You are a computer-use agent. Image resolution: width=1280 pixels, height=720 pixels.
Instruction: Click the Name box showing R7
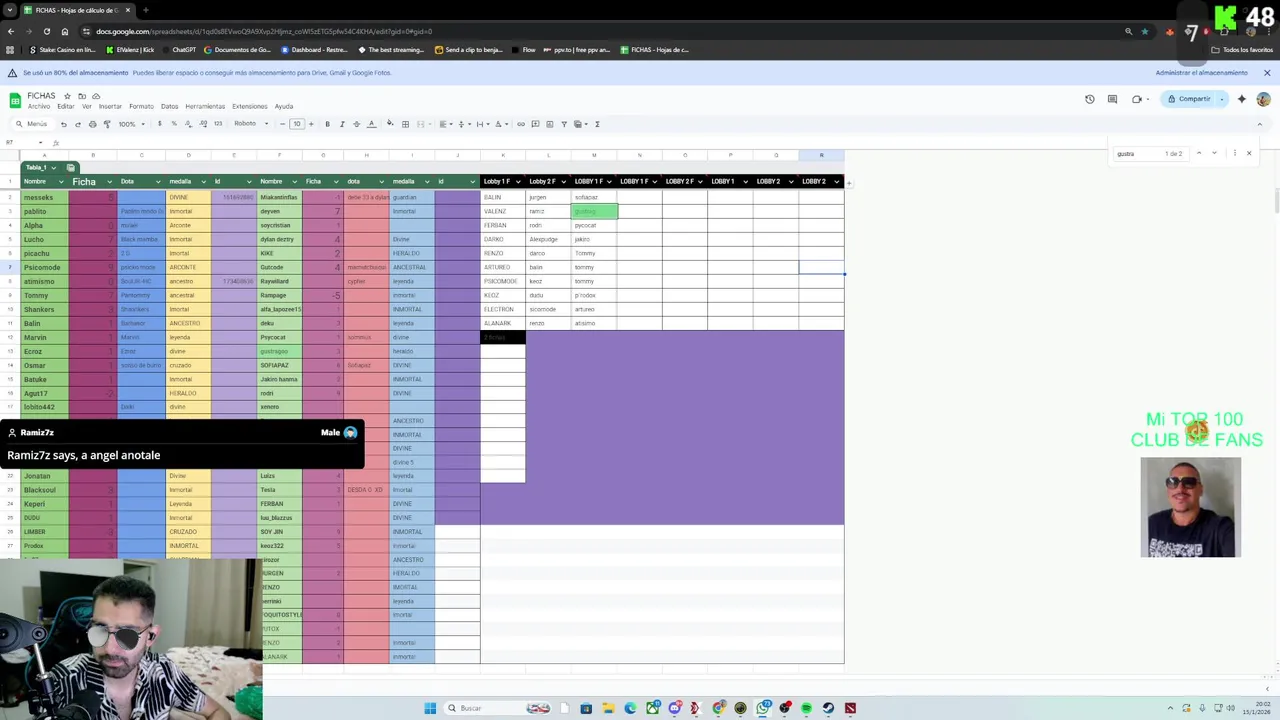(x=22, y=142)
